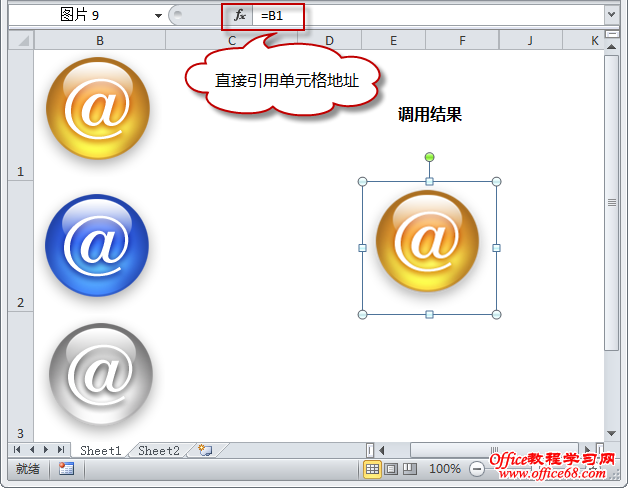This screenshot has width=628, height=488.
Task: Click the insert new worksheet icon
Action: (205, 450)
